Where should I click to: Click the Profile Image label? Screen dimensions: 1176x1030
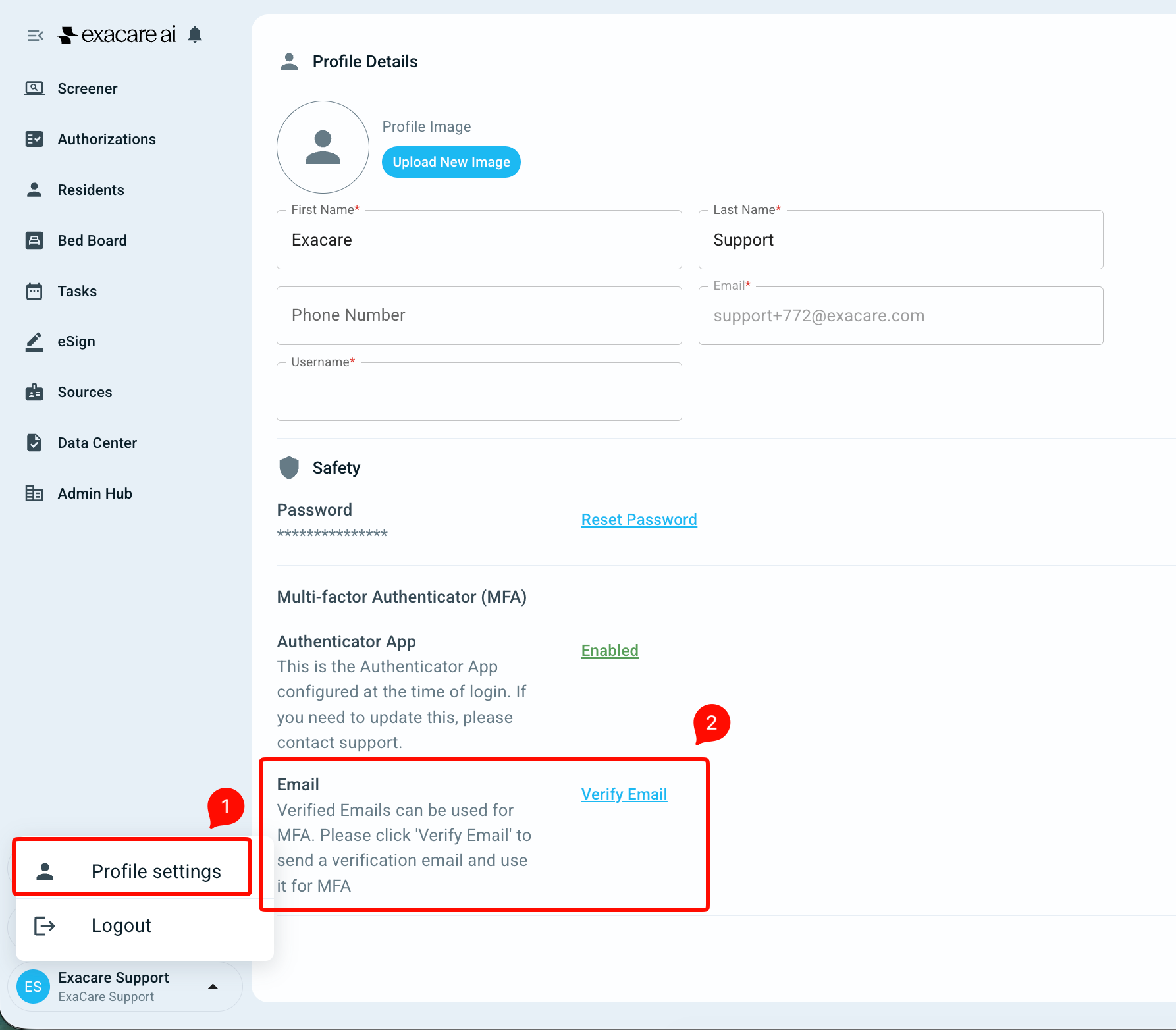coord(427,126)
